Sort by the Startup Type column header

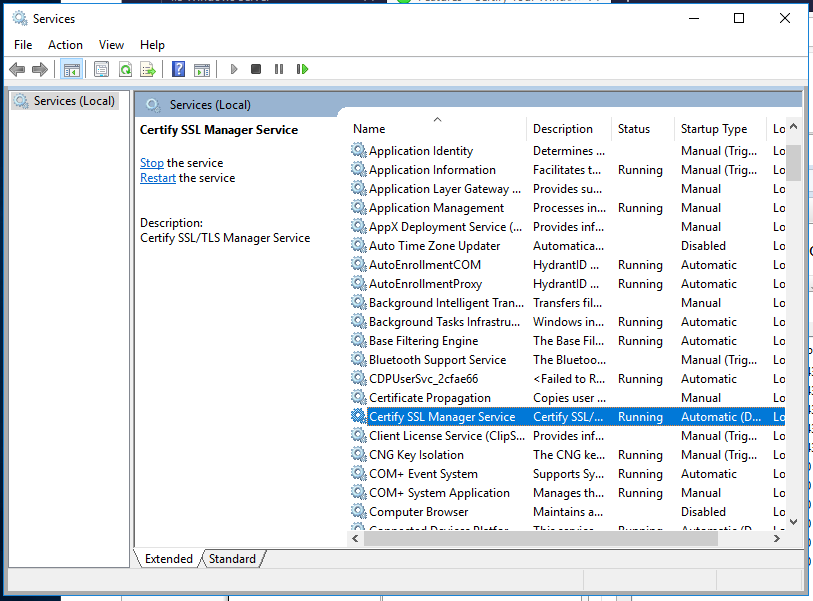tap(720, 129)
